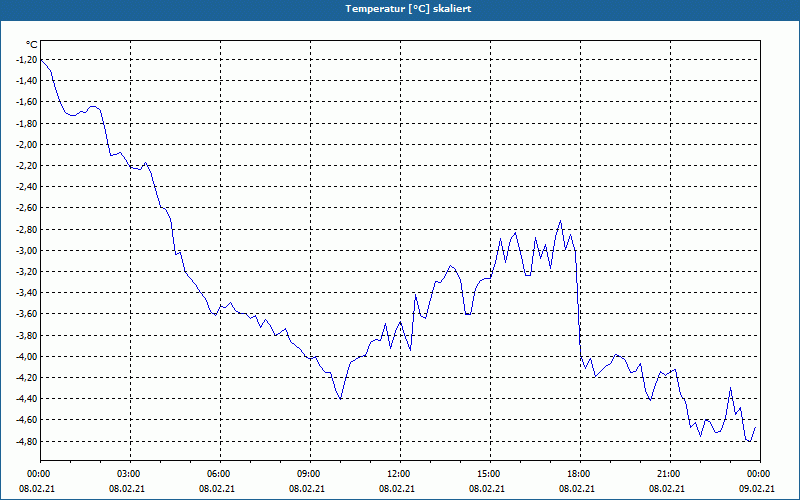Choose the -3,20 axis value

[27, 272]
